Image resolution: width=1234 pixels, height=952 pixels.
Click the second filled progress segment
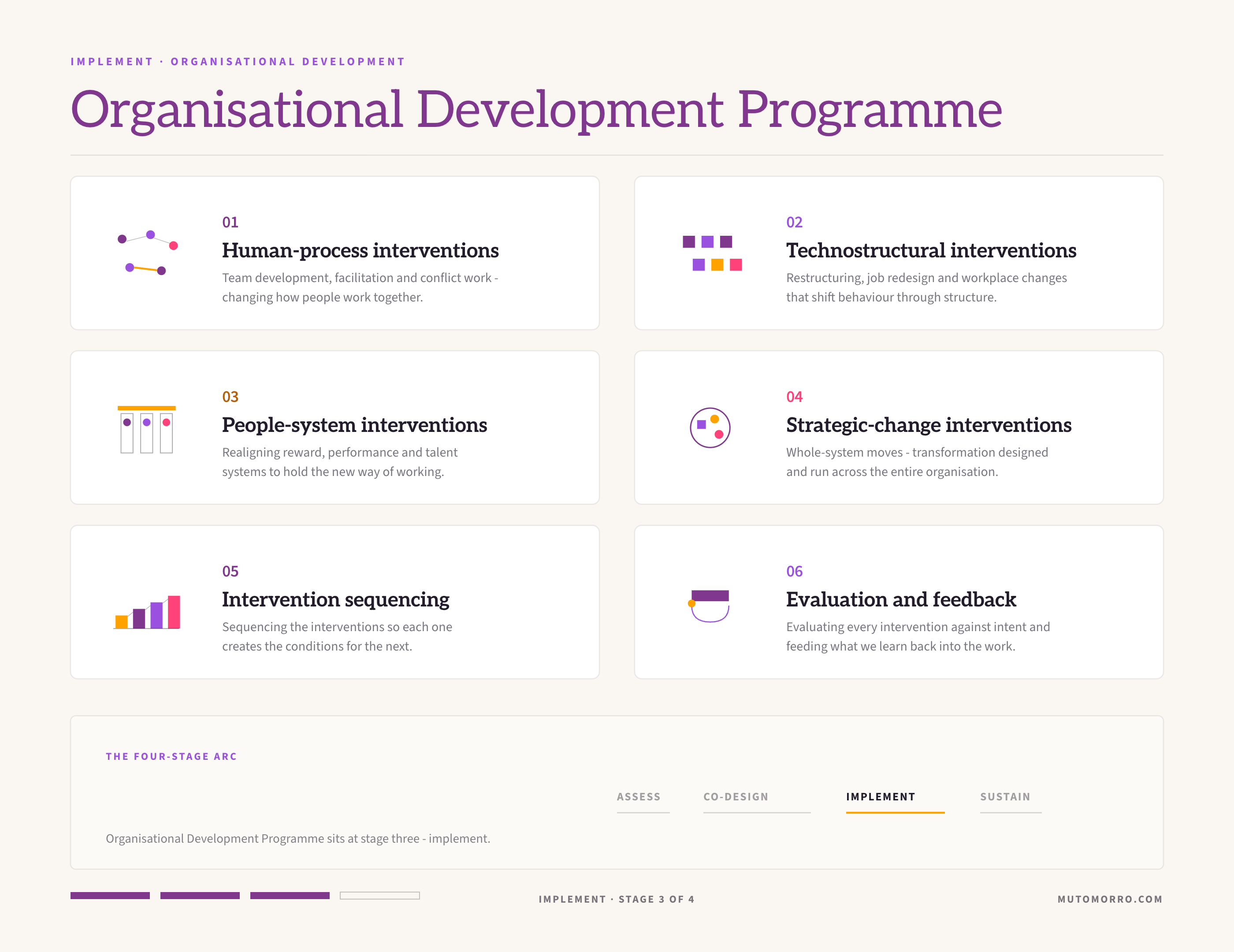(x=200, y=896)
